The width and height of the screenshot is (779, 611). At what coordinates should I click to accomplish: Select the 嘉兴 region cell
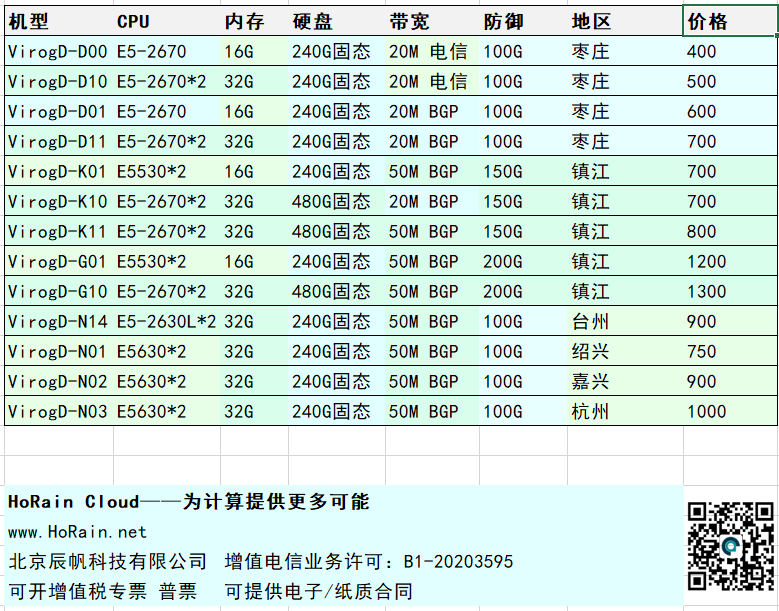pos(625,382)
